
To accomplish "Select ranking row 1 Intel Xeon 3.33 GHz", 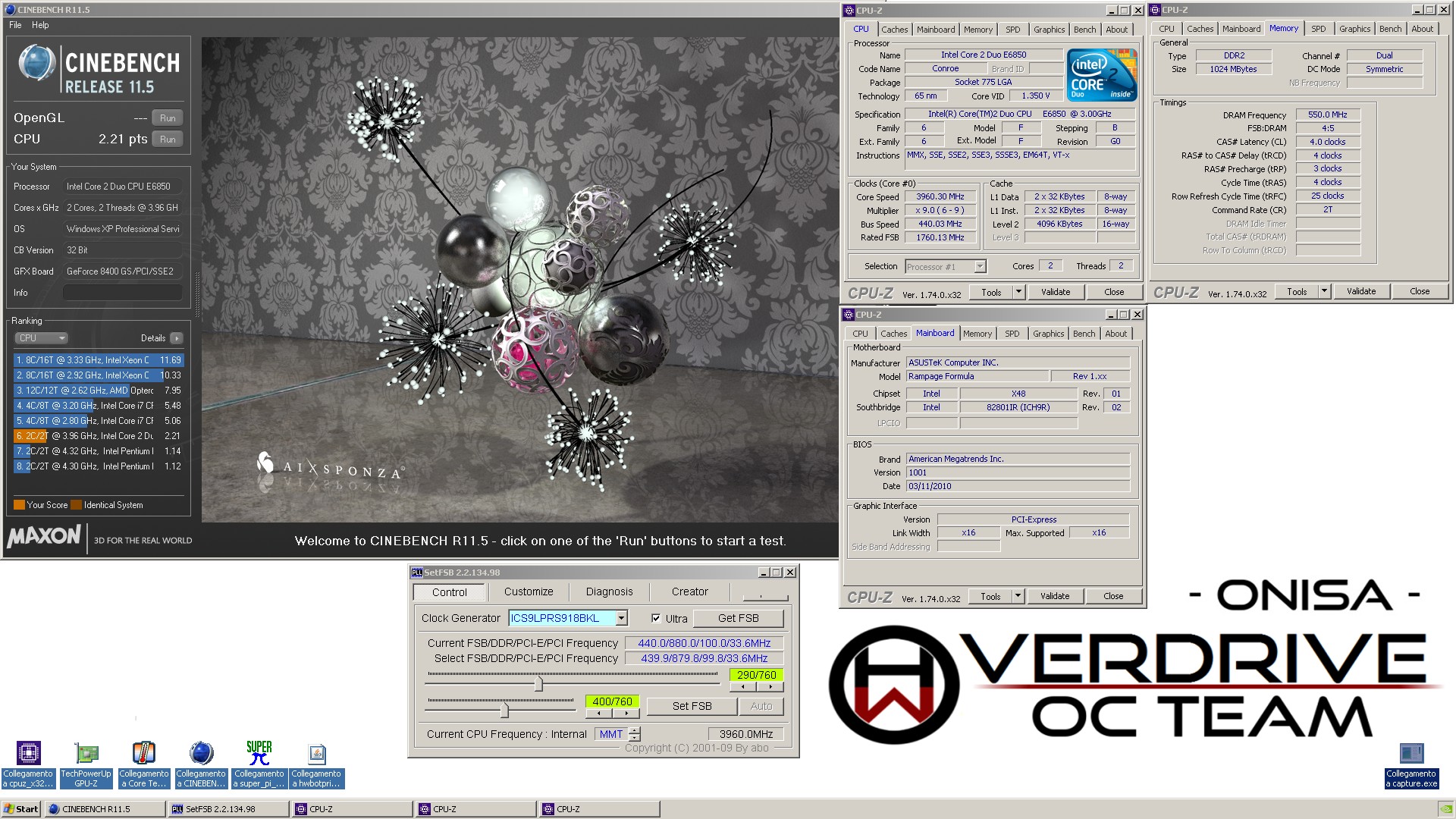I will click(99, 360).
